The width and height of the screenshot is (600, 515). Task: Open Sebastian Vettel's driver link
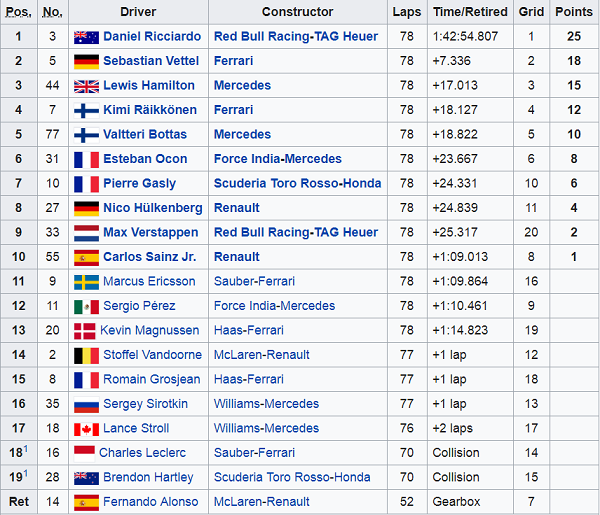coord(151,61)
